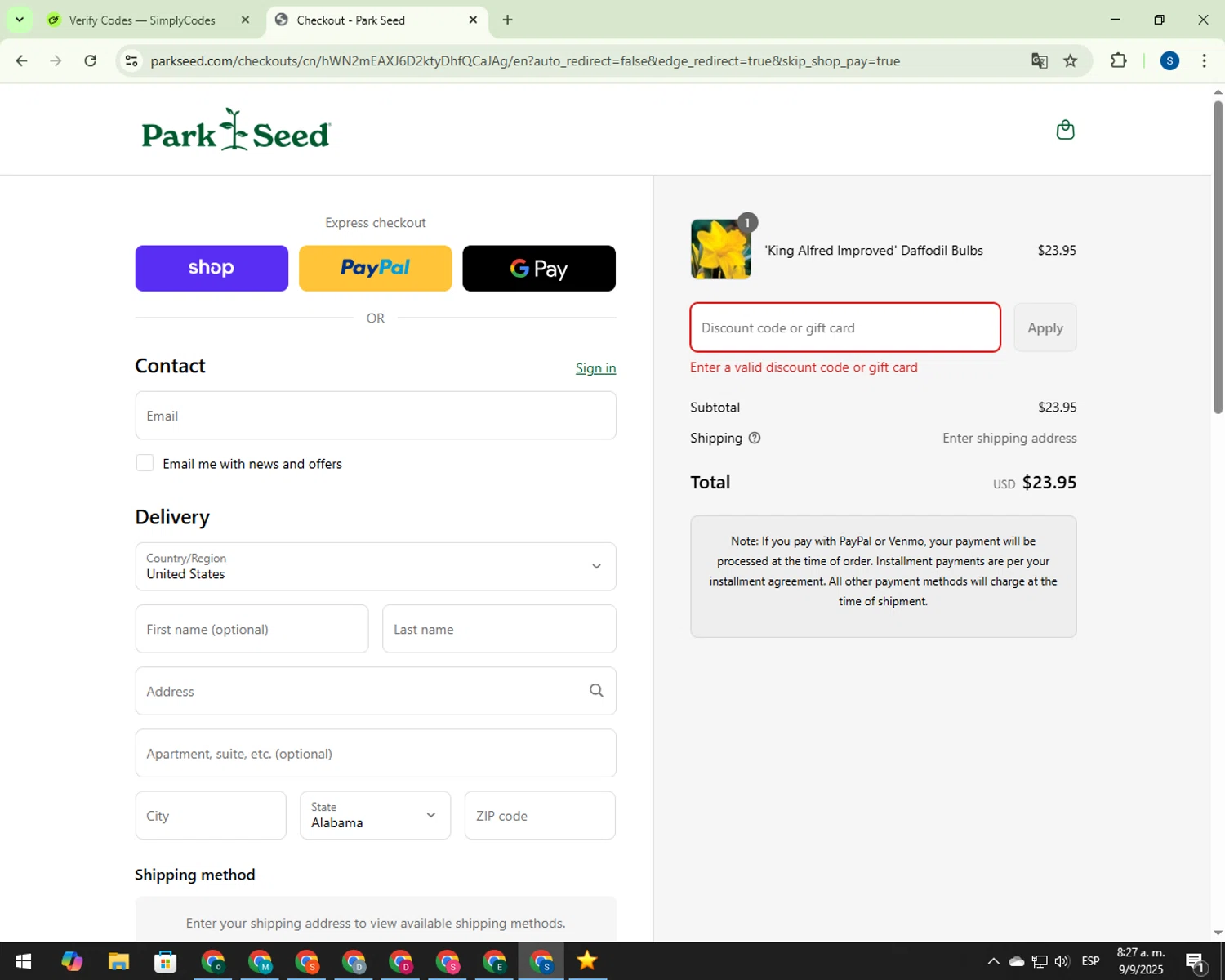Click the Total amount $23.95
The image size is (1225, 980).
click(1049, 483)
